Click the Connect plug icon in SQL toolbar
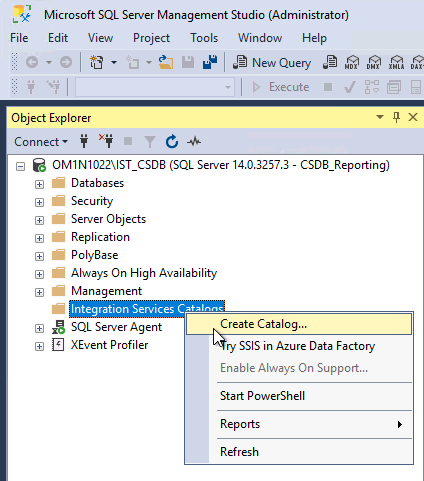Viewport: 424px width, 481px height. pos(31,87)
